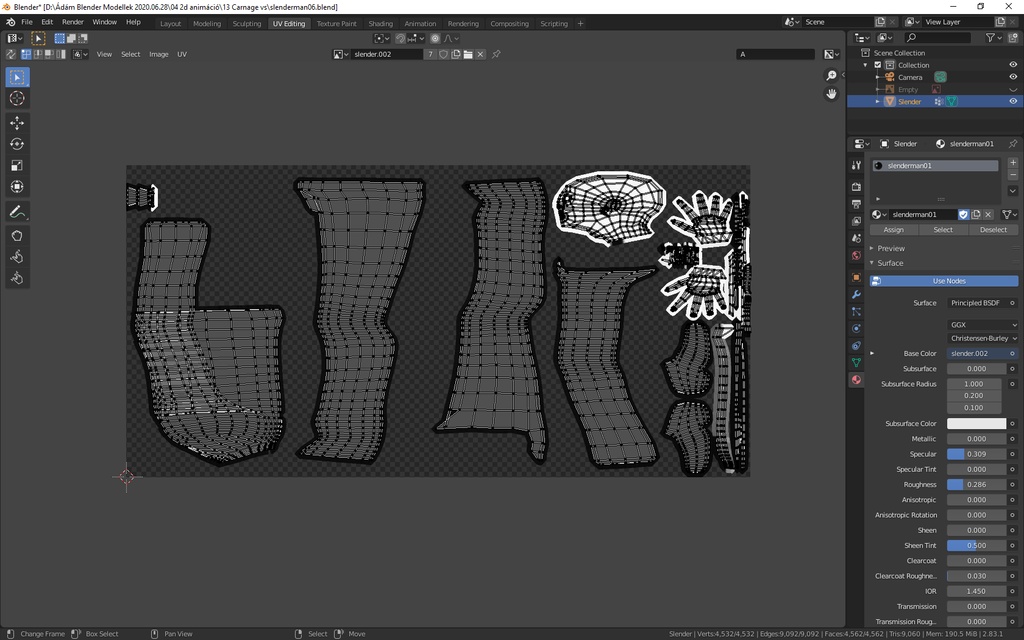This screenshot has width=1024, height=640.
Task: Select the Move tool in UV editor
Action: 17,123
